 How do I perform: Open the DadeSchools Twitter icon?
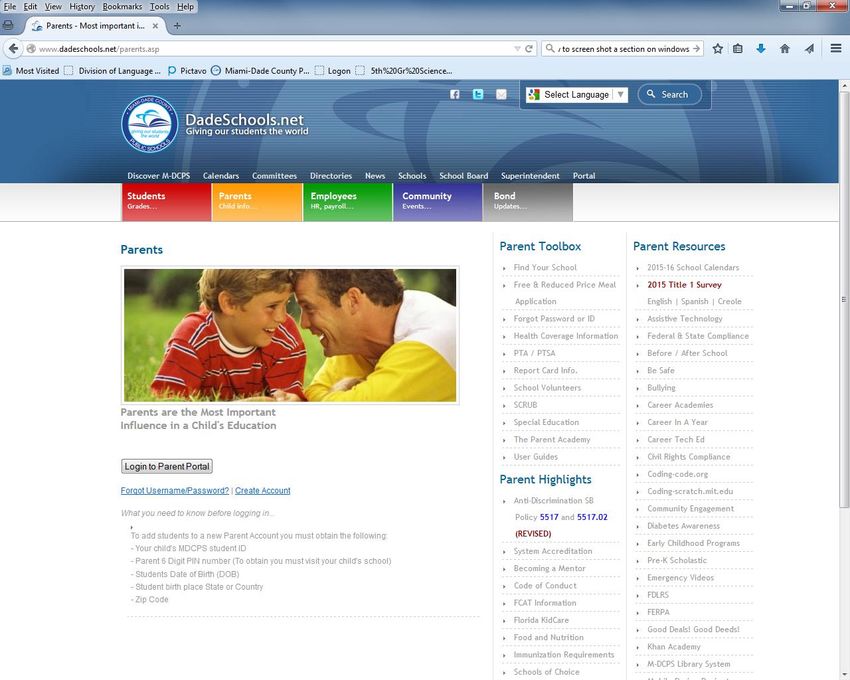point(478,94)
